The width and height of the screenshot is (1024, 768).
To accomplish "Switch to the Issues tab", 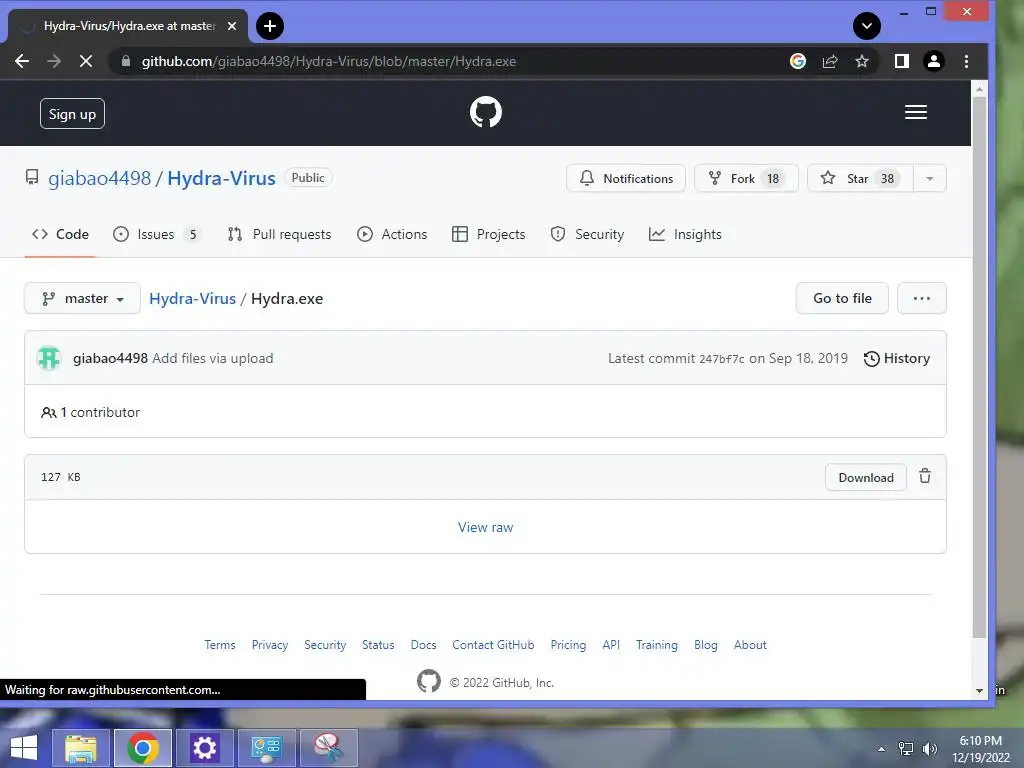I will coord(156,234).
